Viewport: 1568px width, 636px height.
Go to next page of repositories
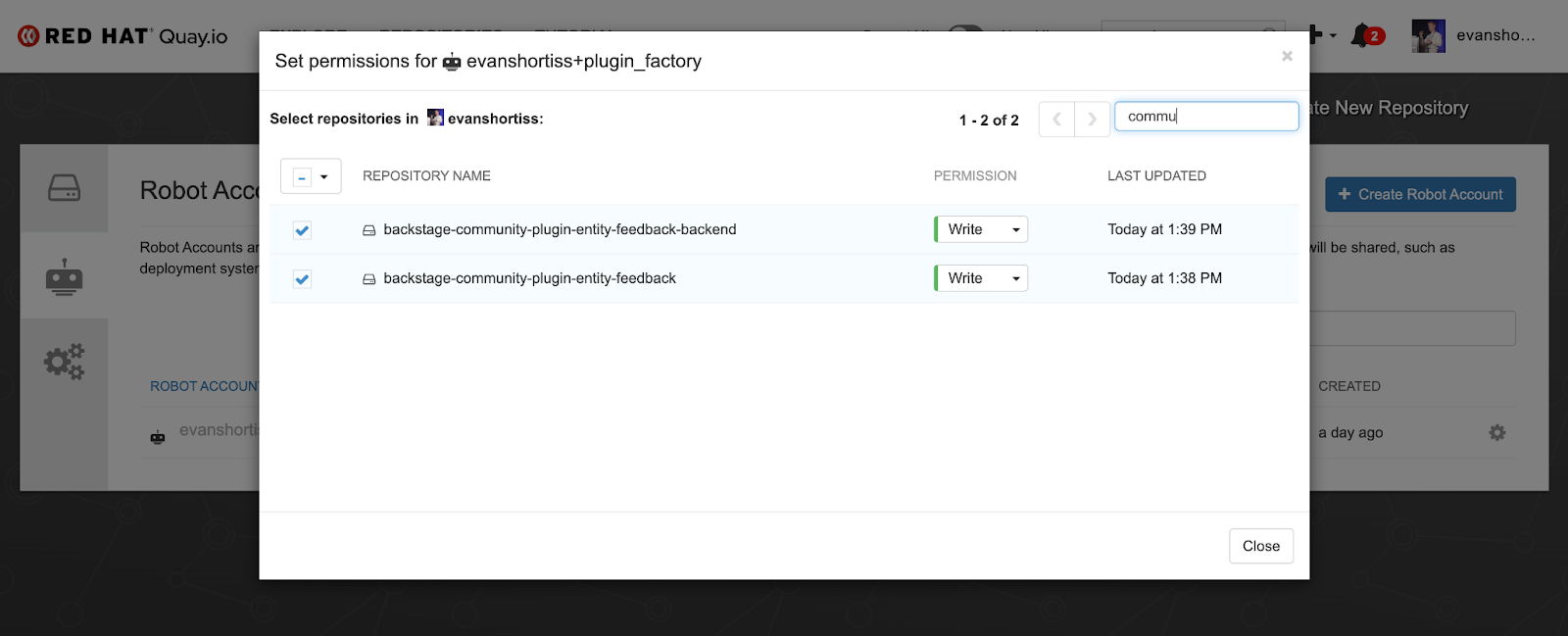point(1092,120)
